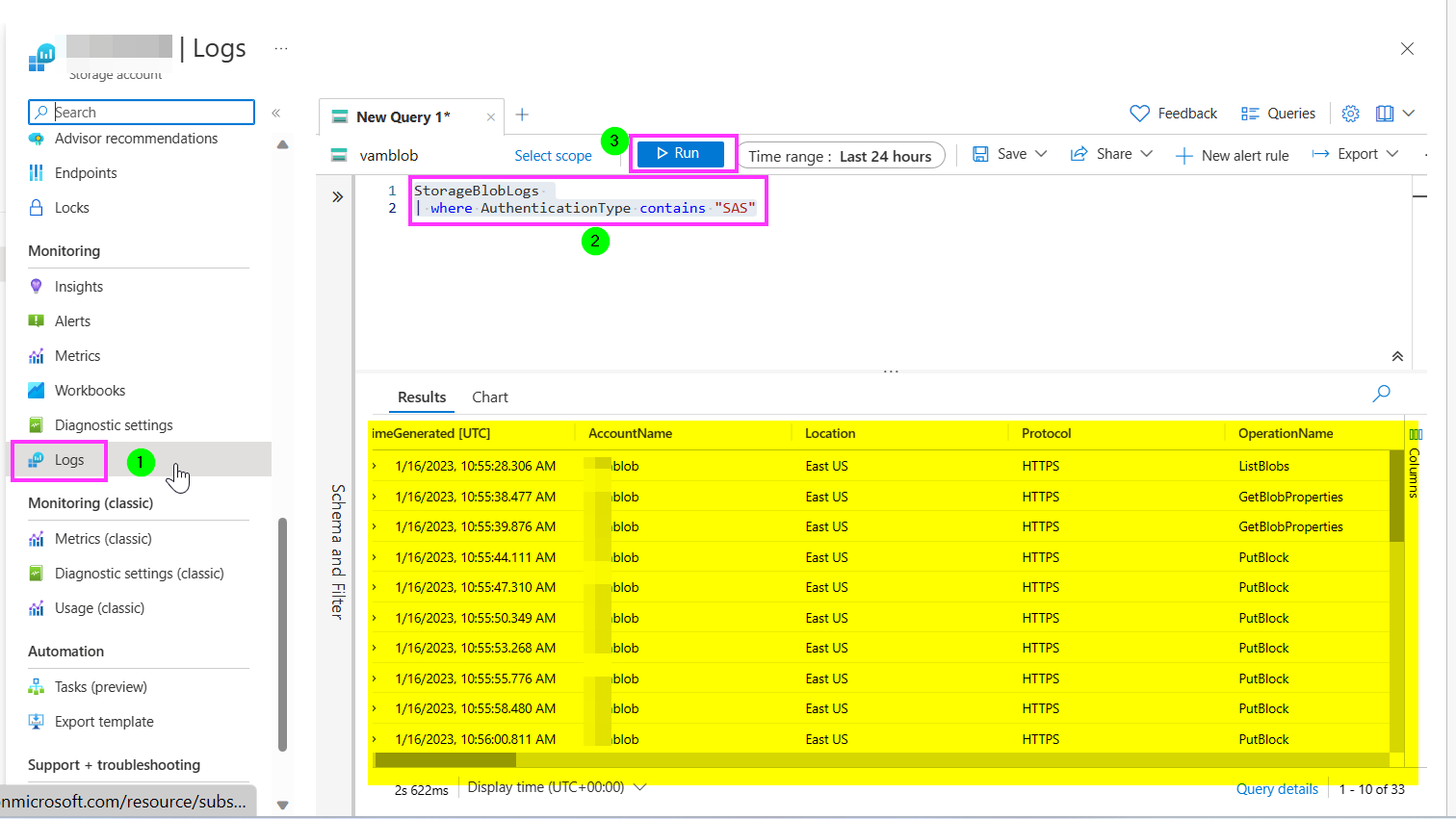Click the Locks padlock icon

click(37, 208)
